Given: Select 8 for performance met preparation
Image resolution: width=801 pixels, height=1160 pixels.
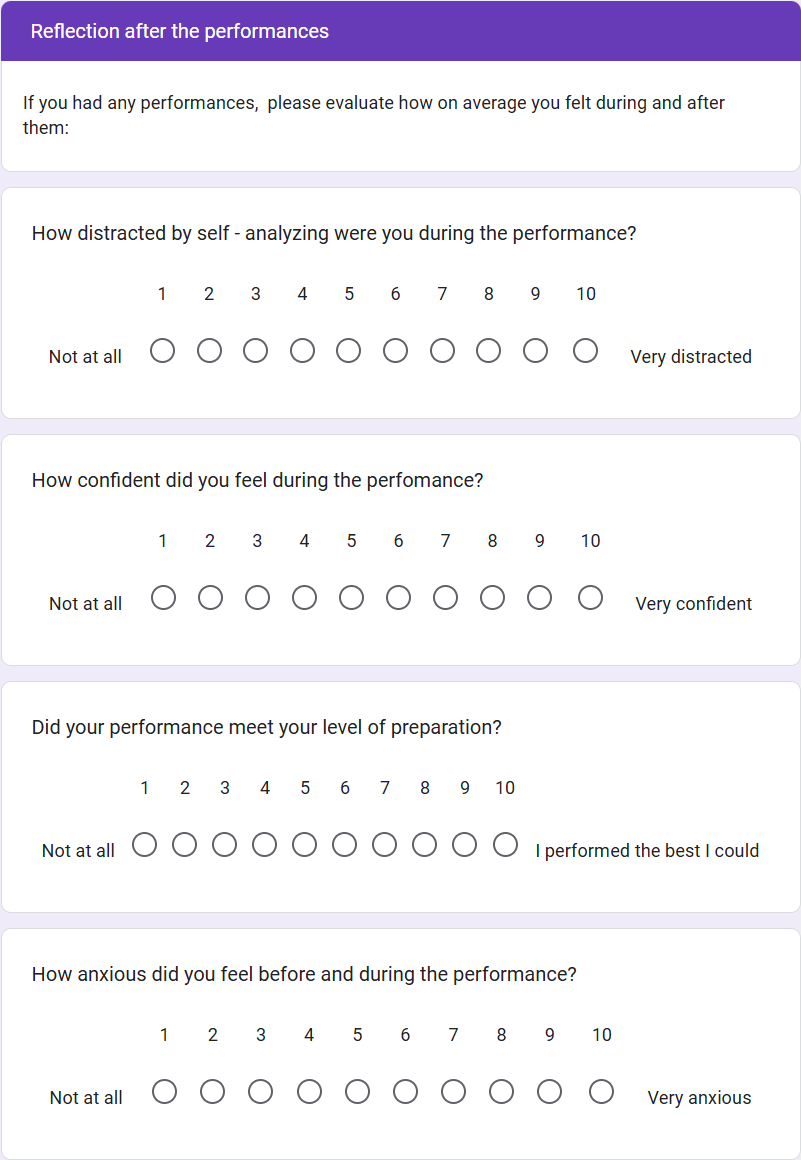Looking at the screenshot, I should [x=425, y=845].
